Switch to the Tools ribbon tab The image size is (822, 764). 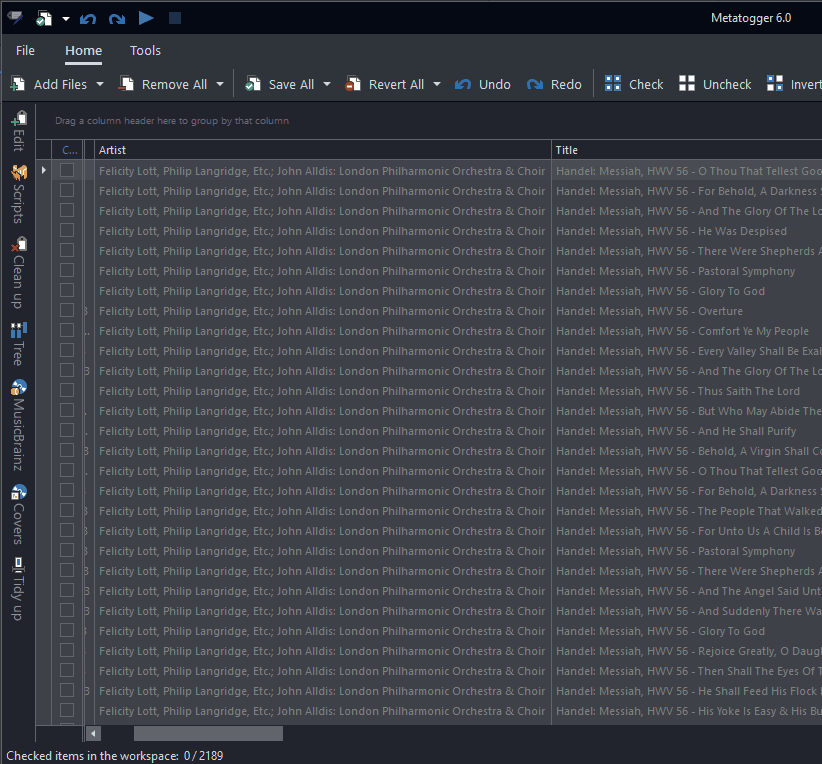(x=145, y=50)
